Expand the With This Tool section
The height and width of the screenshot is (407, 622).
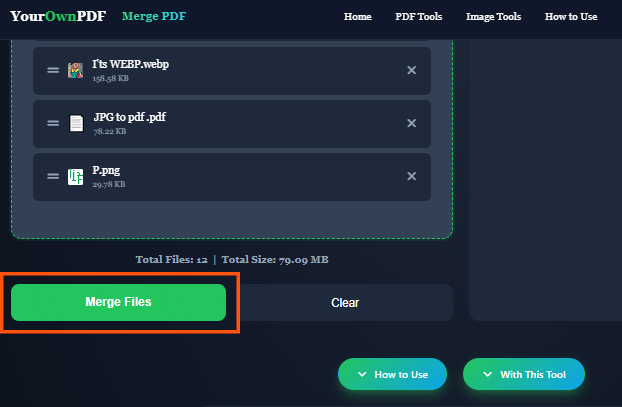point(524,374)
